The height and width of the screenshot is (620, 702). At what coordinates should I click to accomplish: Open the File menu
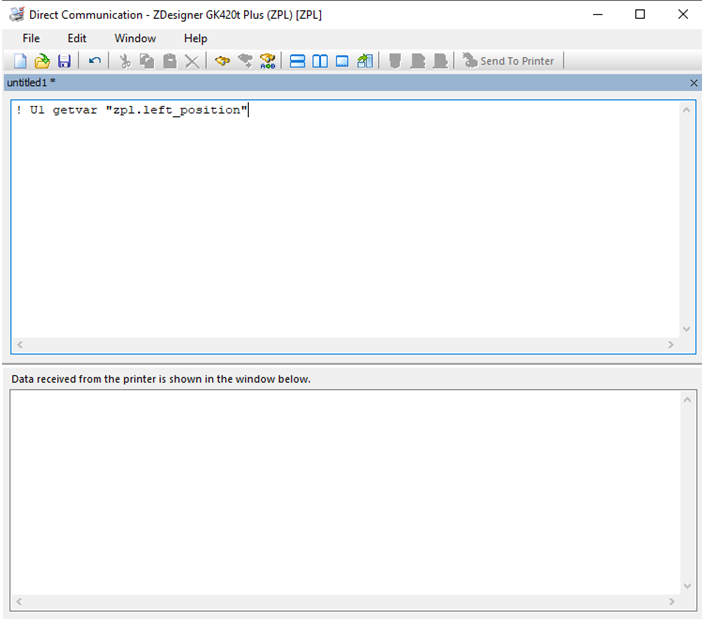[x=31, y=38]
